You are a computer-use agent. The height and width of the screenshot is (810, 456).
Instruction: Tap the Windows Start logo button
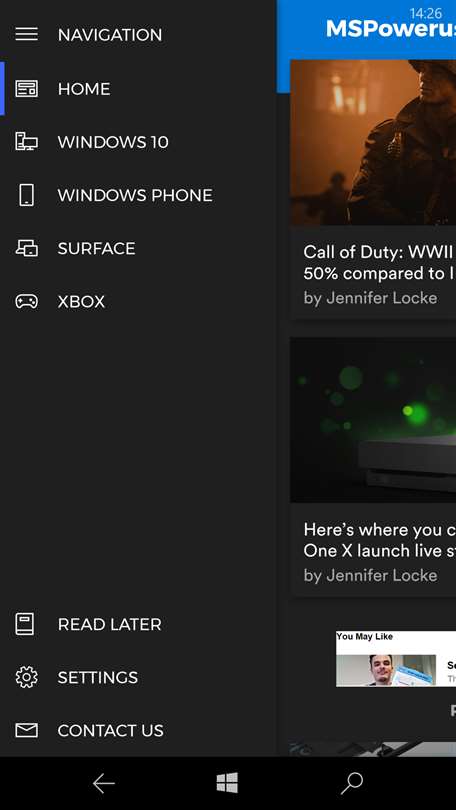(227, 783)
